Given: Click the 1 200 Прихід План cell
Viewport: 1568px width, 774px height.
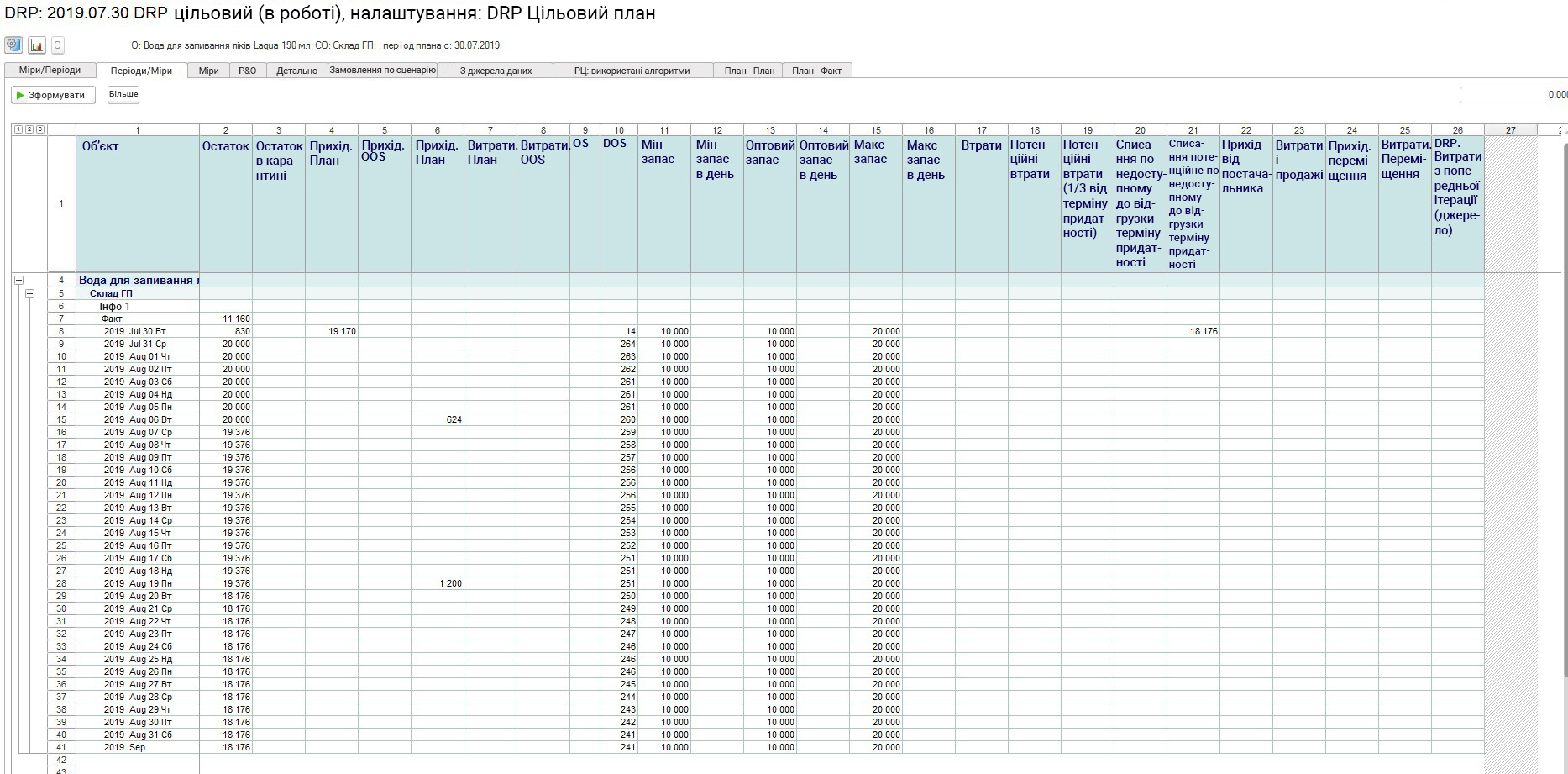Looking at the screenshot, I should click(438, 583).
